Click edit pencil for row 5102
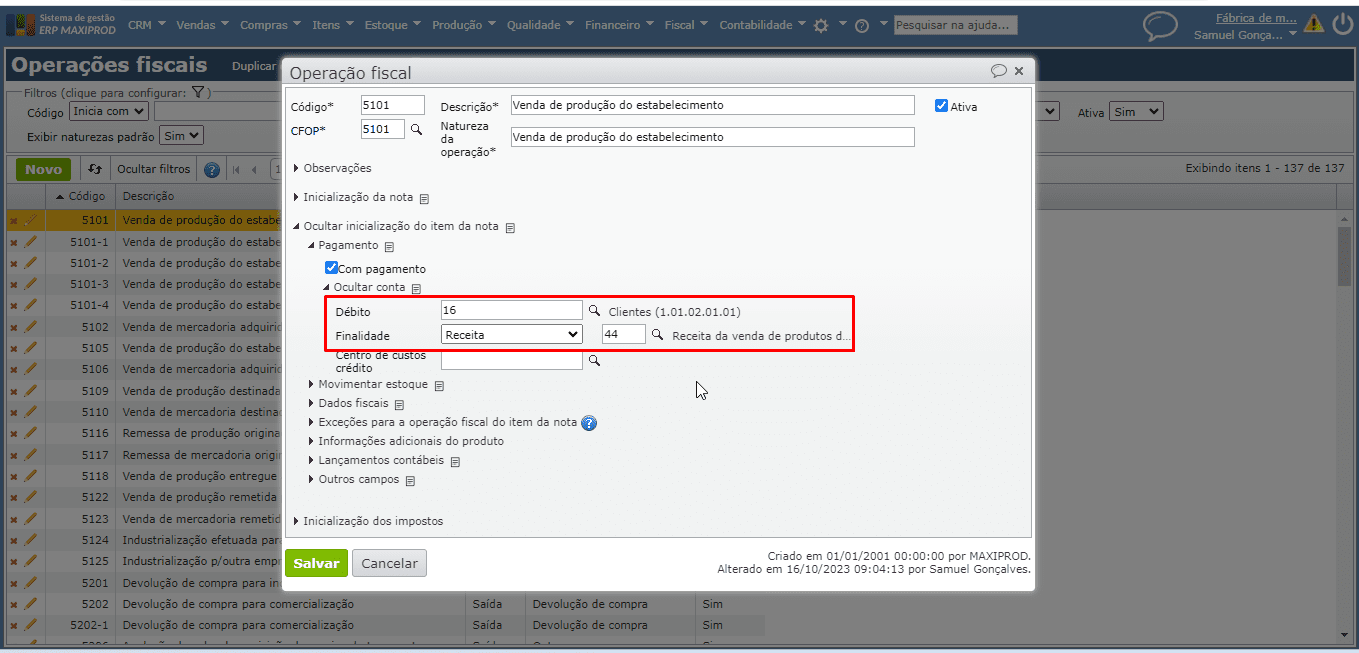 click(x=30, y=327)
